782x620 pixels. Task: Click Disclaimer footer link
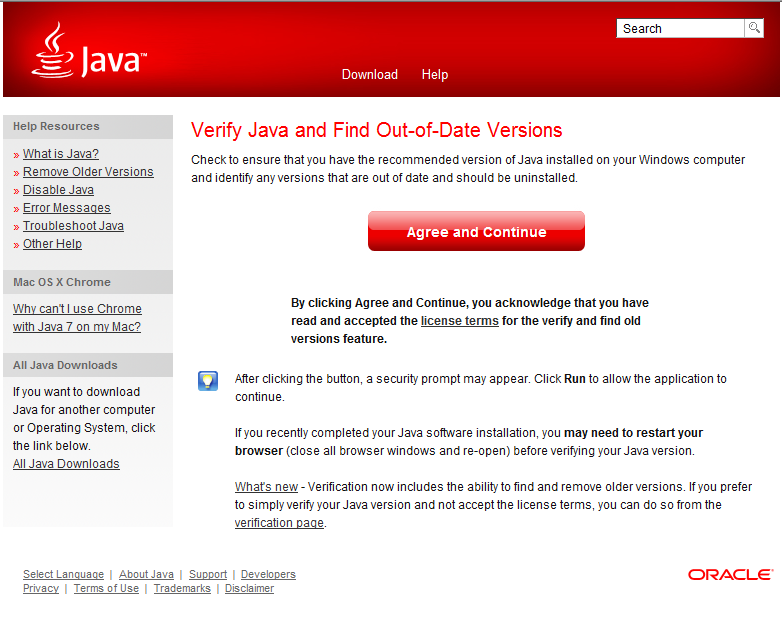249,588
